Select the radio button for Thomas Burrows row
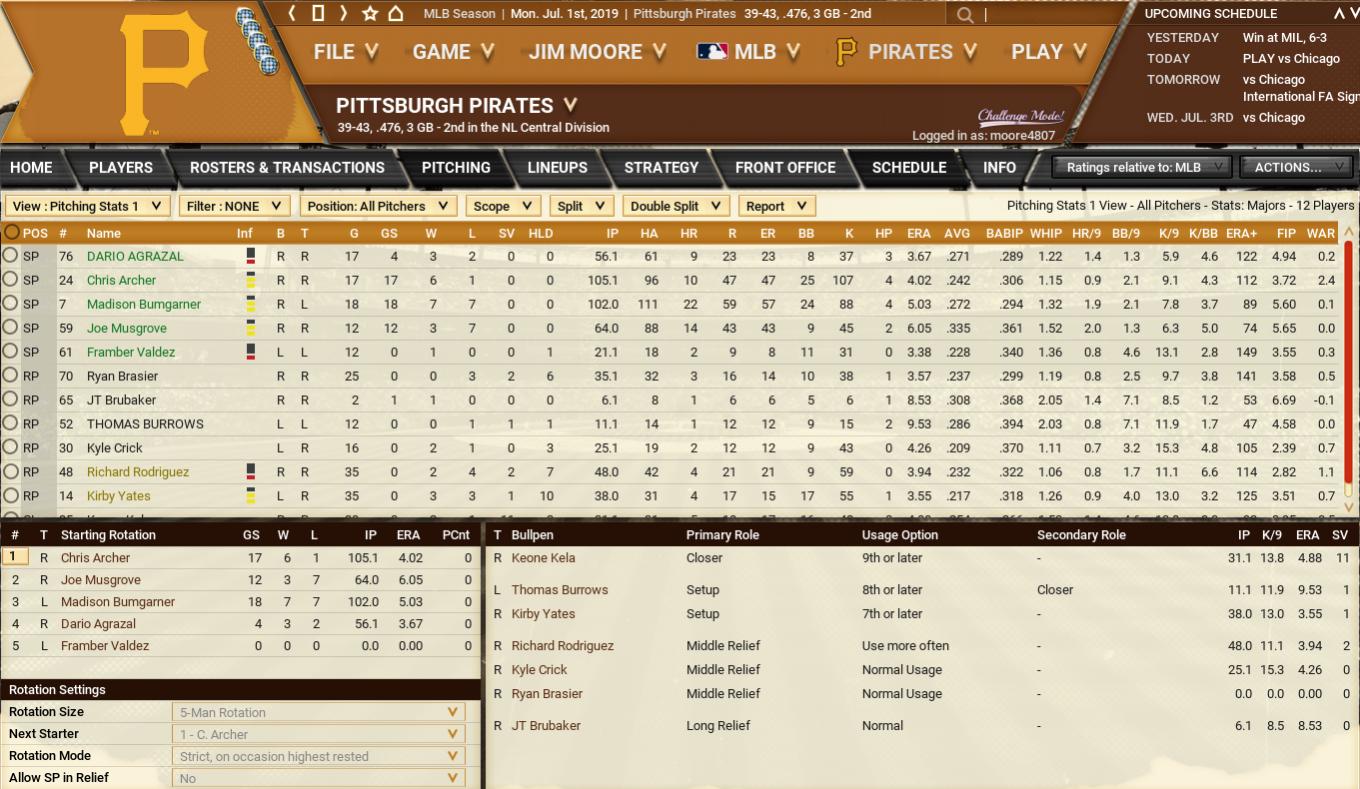 pyautogui.click(x=10, y=424)
